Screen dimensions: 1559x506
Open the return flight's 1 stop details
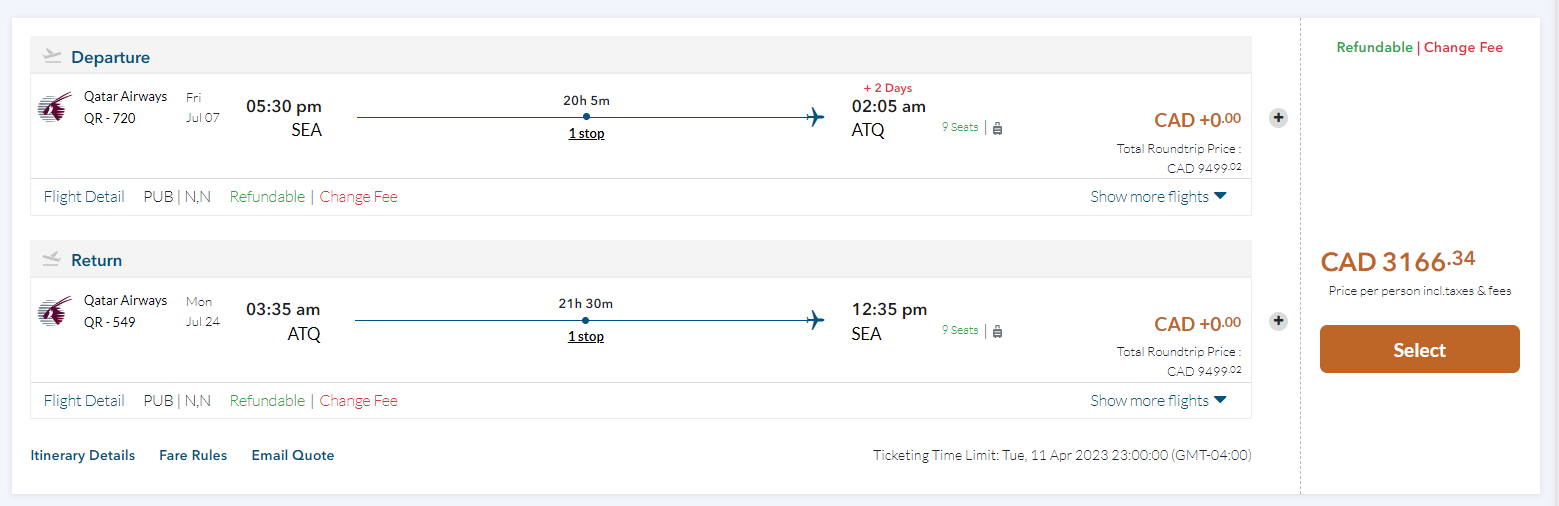point(586,337)
